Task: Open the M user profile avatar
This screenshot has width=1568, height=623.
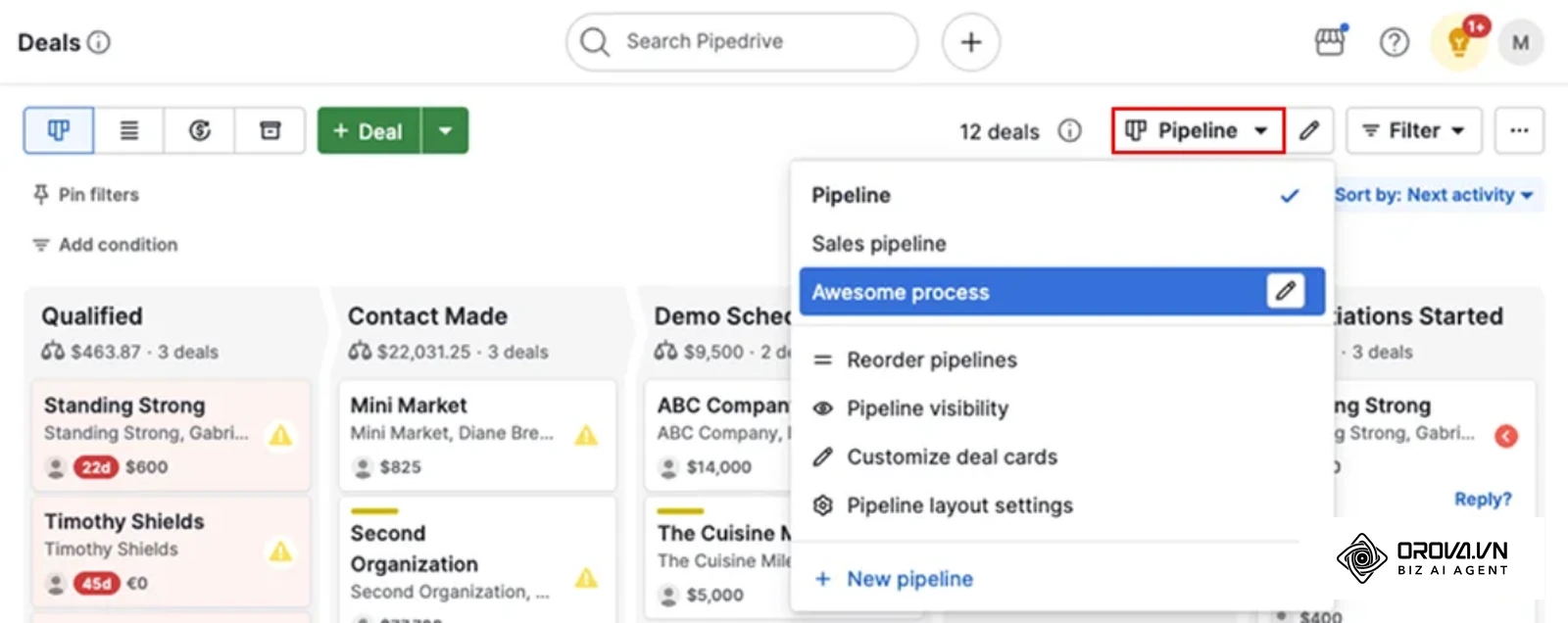Action: tap(1521, 42)
